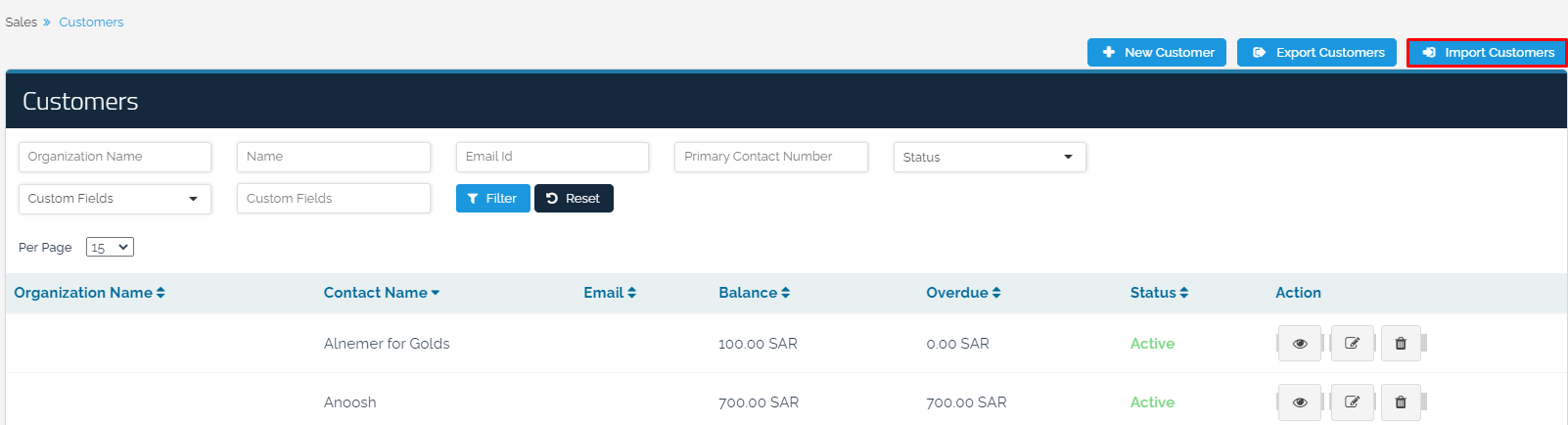
Task: Sort table by Organization Name column
Action: point(89,293)
